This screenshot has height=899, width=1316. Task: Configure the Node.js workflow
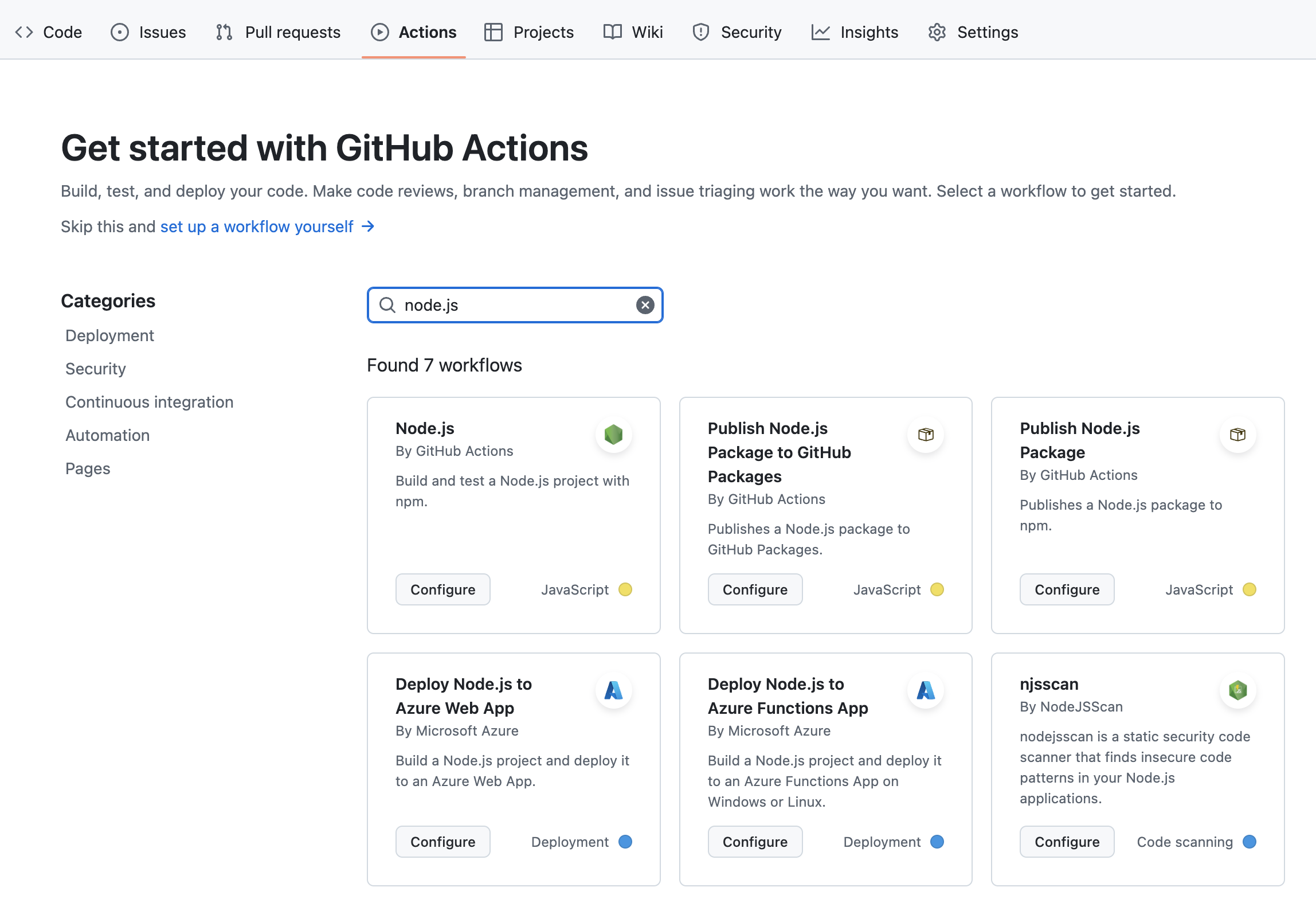[x=442, y=589]
